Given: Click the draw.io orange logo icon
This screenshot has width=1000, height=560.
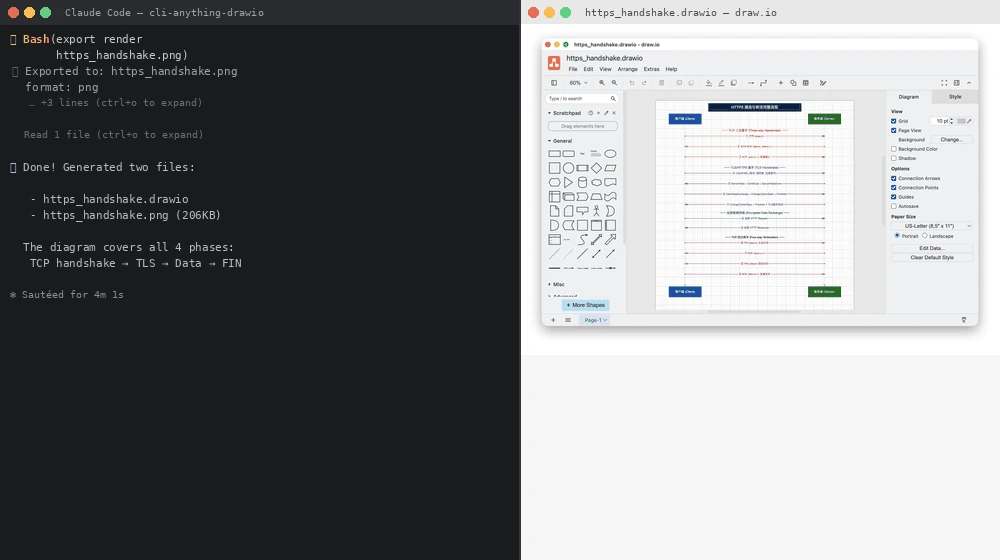Looking at the screenshot, I should coord(554,63).
